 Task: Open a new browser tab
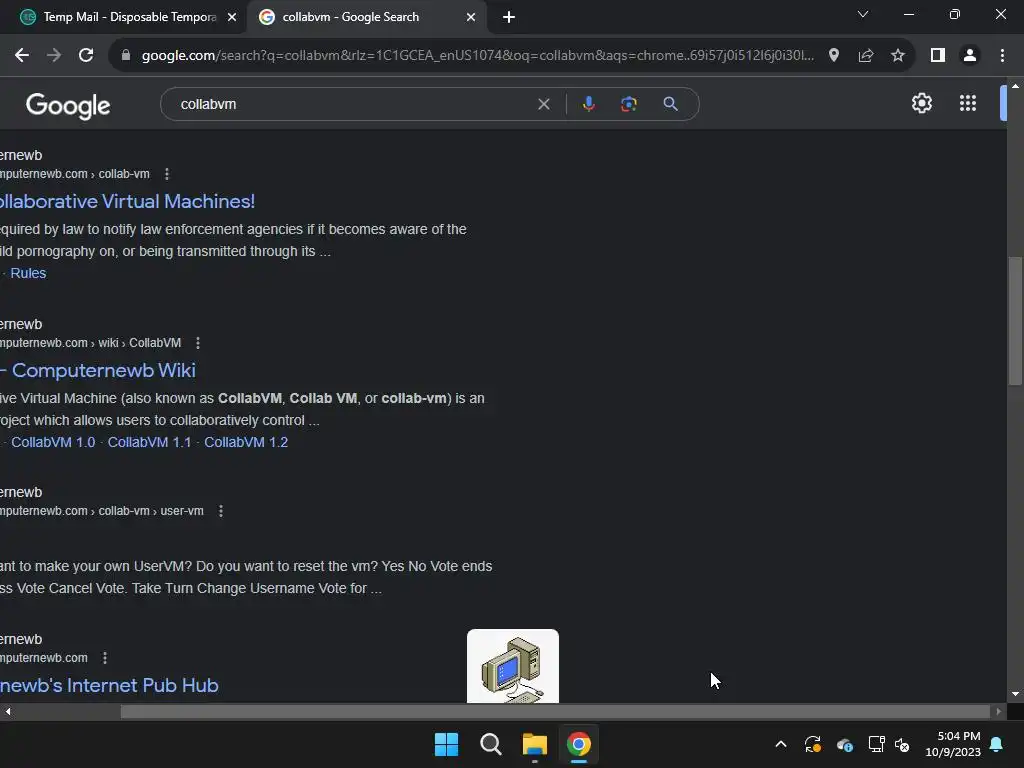(509, 17)
